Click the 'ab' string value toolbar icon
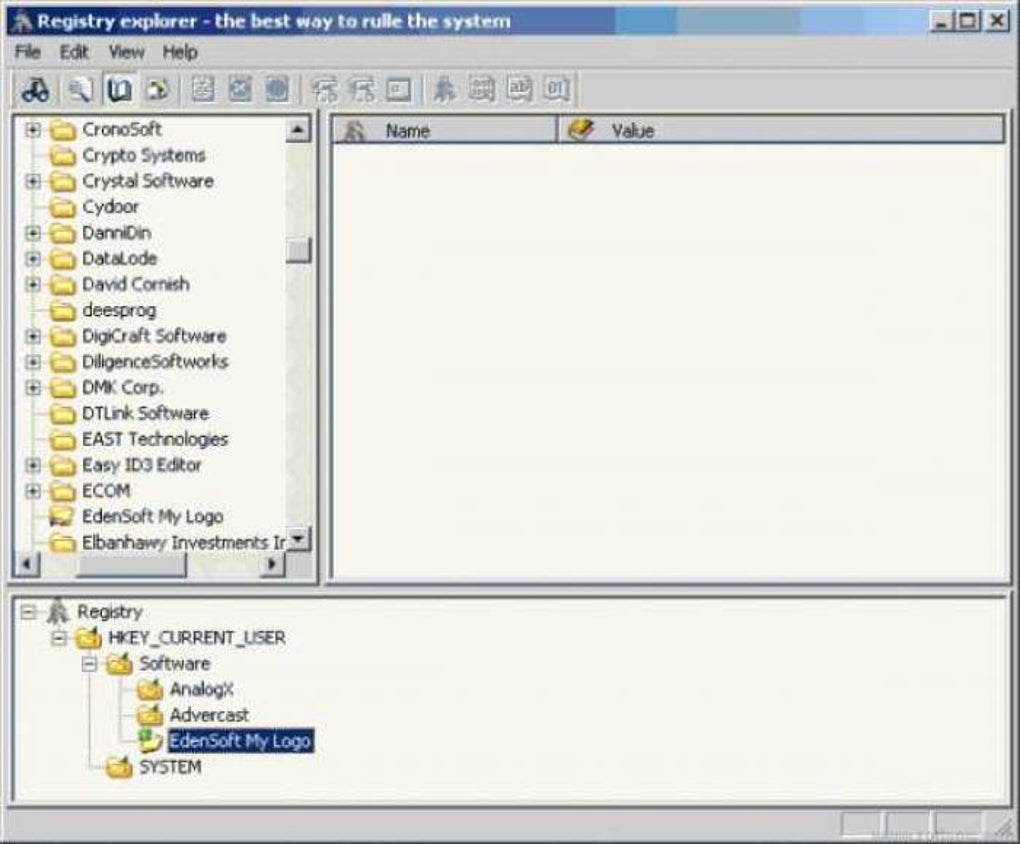The image size is (1020, 844). [x=519, y=90]
